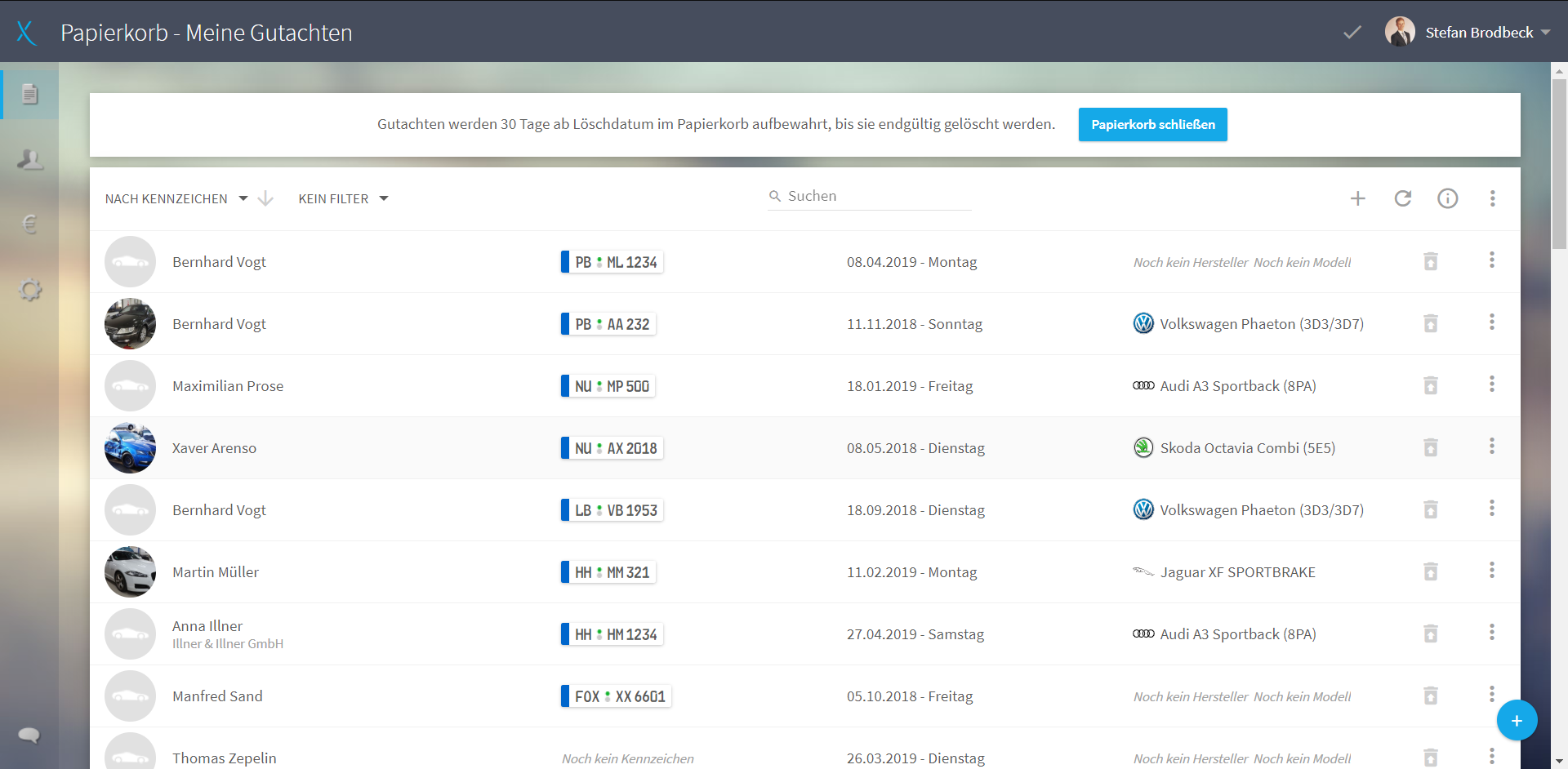1568x769 pixels.
Task: Click the blue floating plus button
Action: tap(1517, 721)
